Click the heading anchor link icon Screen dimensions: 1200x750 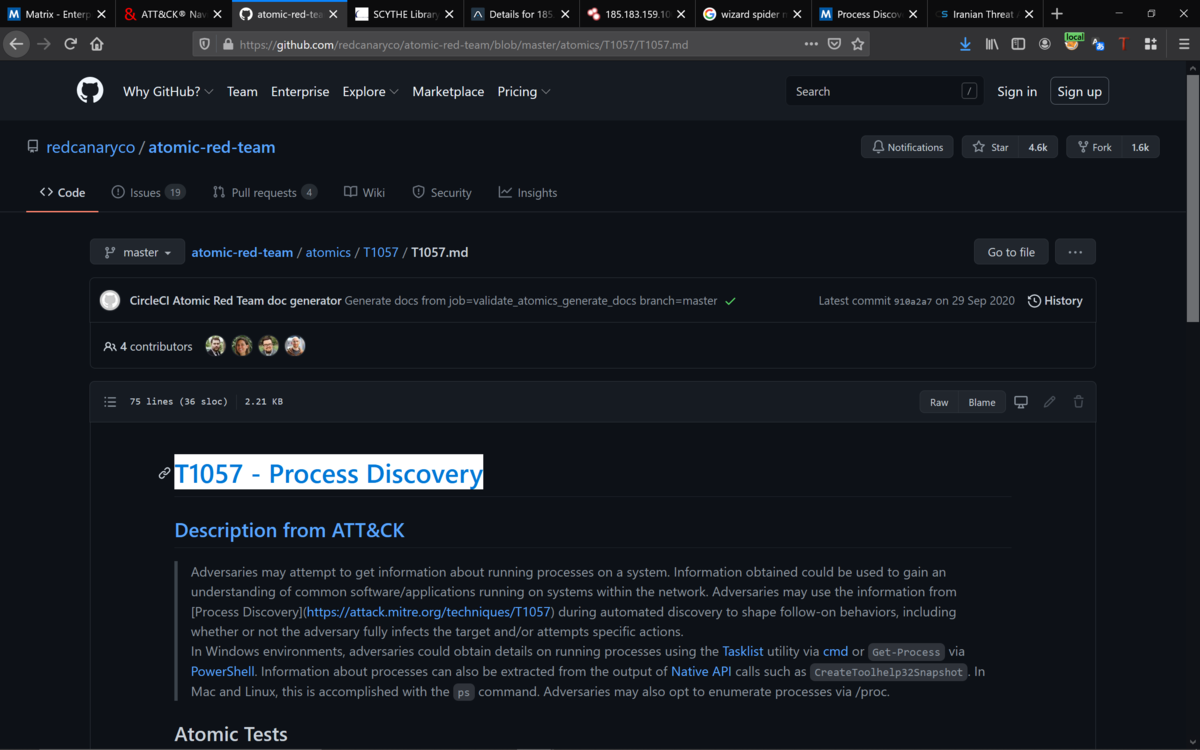[x=164, y=473]
